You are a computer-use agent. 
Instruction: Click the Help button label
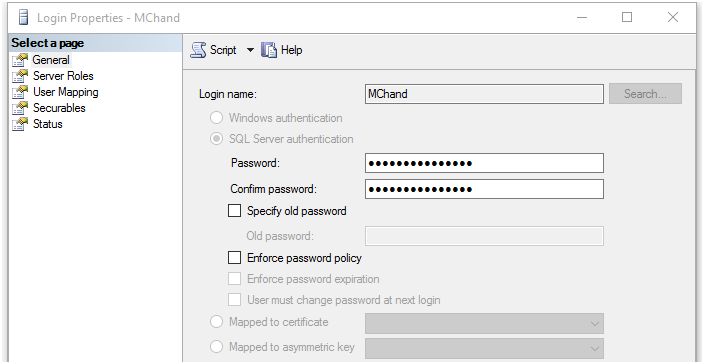tap(291, 50)
